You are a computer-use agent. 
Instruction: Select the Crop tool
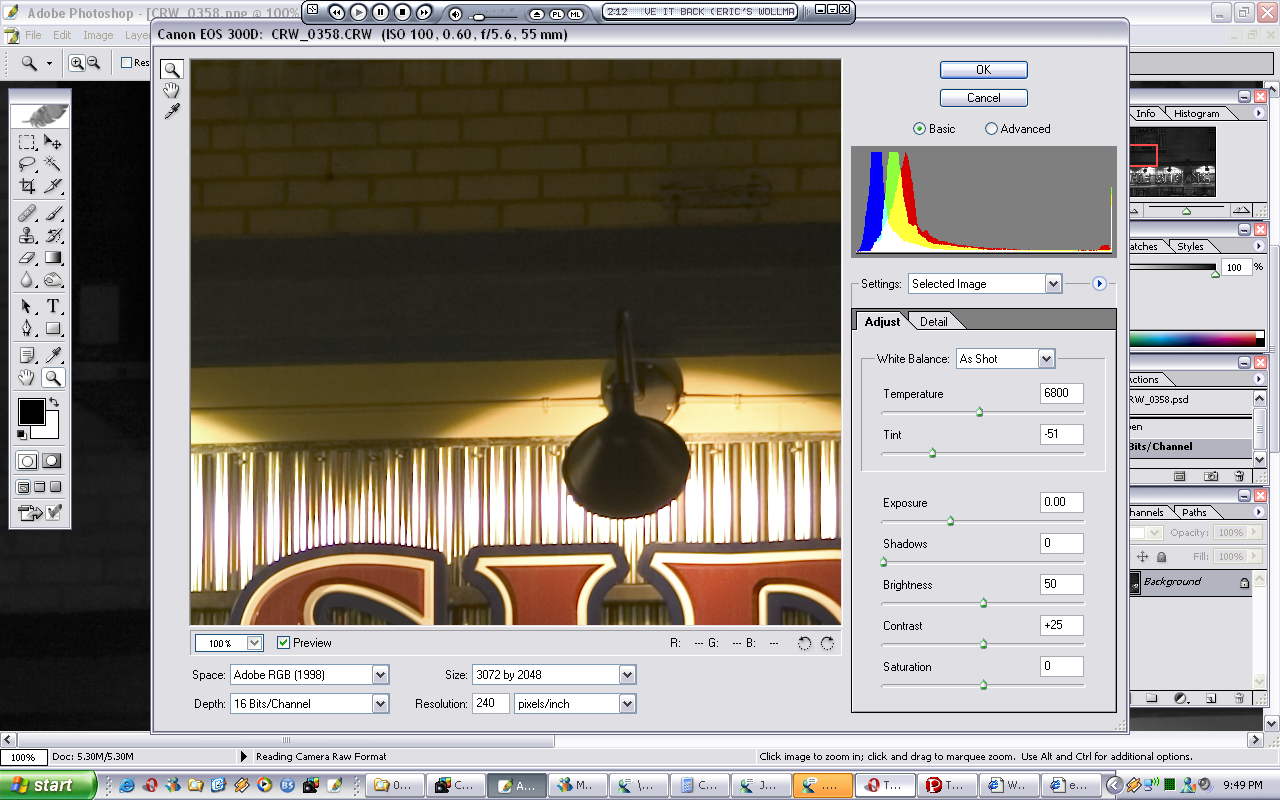click(x=28, y=185)
